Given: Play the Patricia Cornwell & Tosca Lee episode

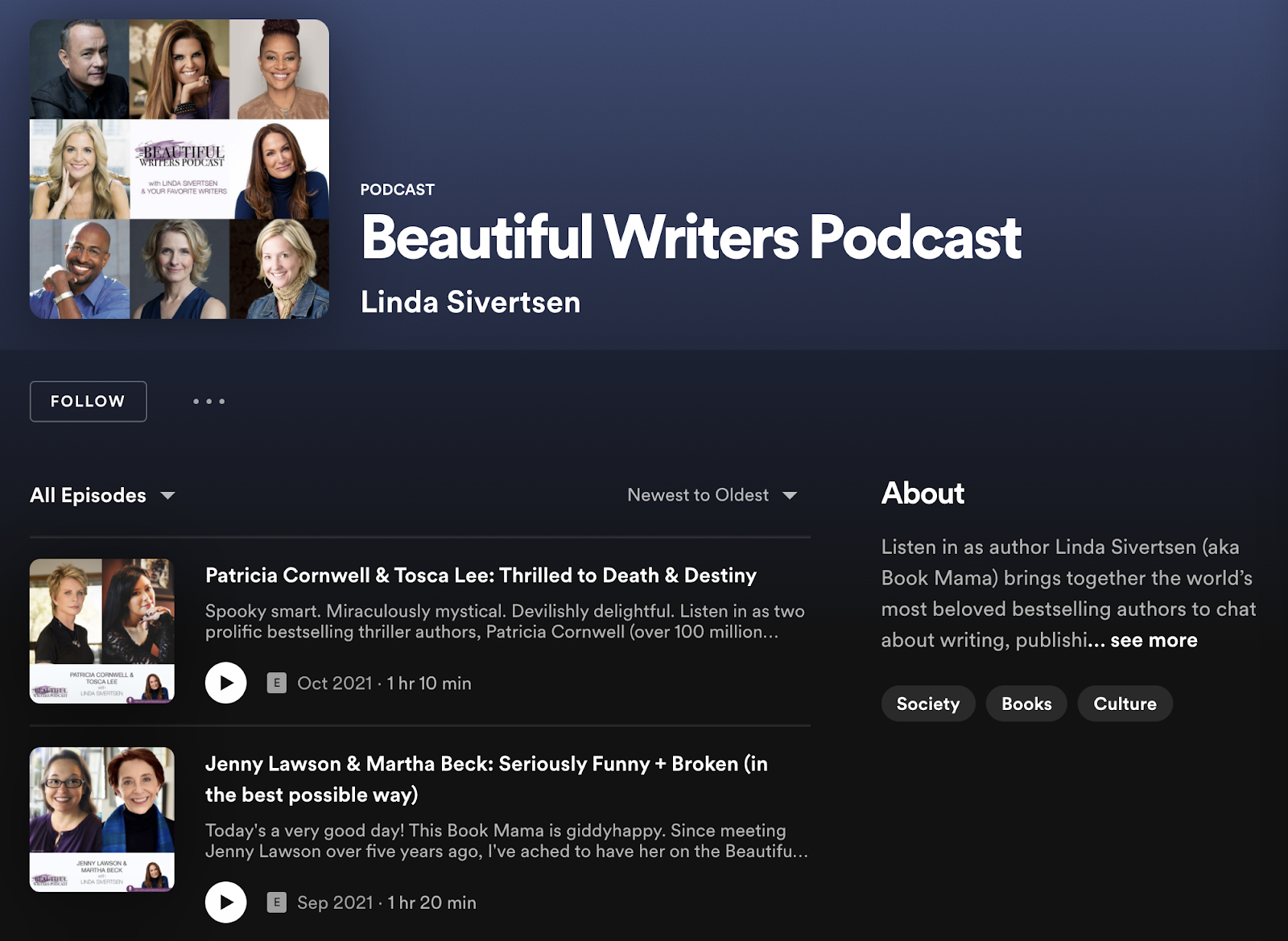Looking at the screenshot, I should (x=225, y=683).
